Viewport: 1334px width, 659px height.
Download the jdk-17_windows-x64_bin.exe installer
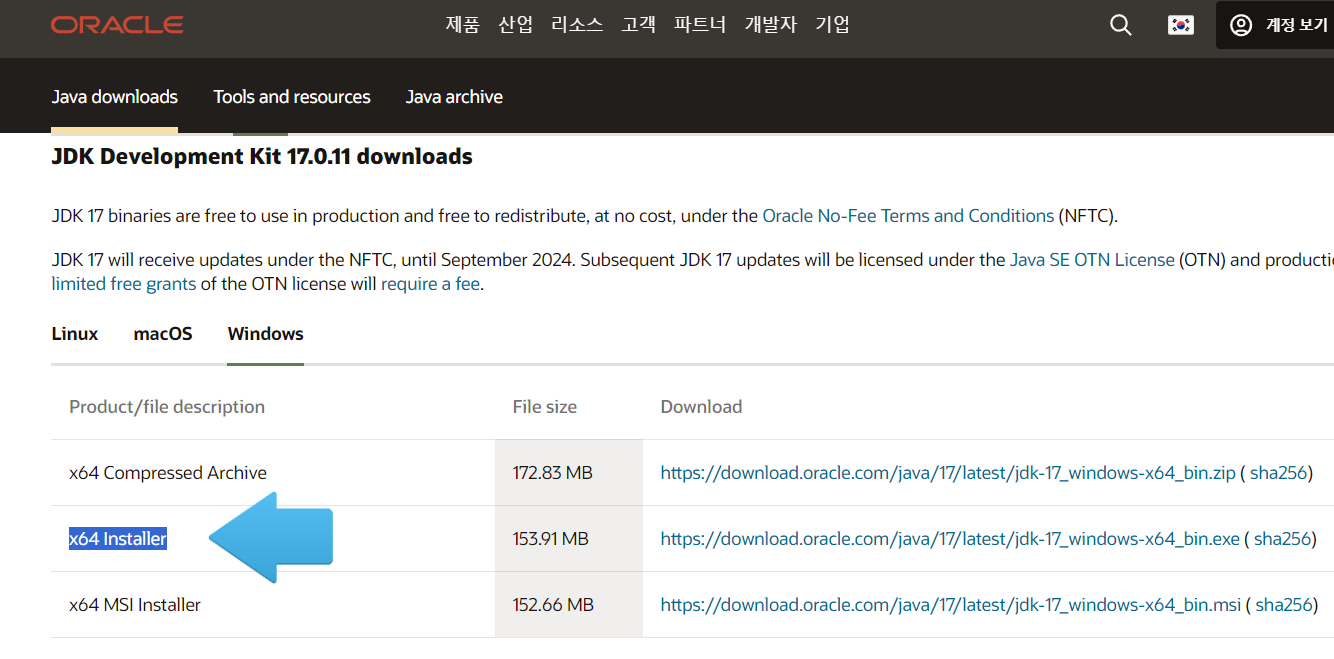click(x=950, y=539)
